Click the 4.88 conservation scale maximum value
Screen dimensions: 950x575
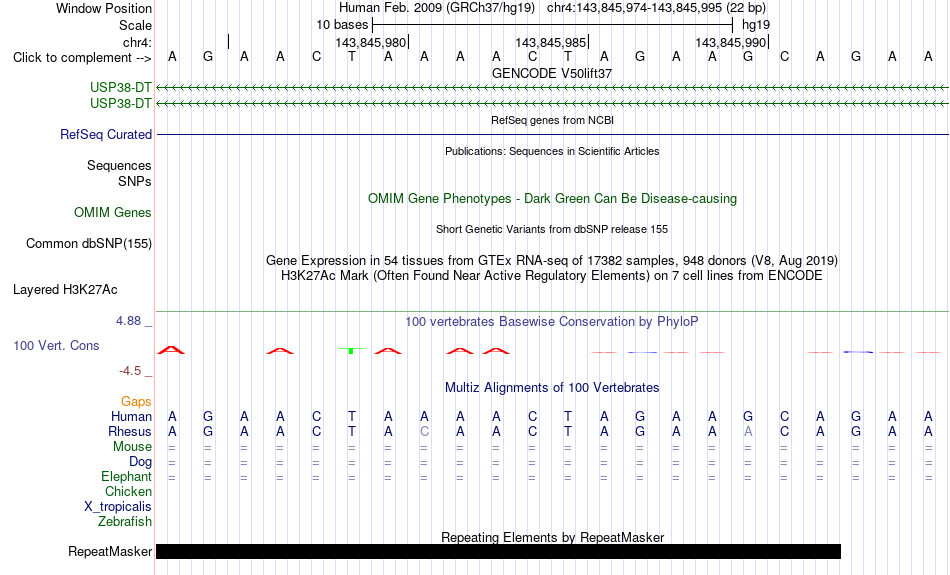128,321
